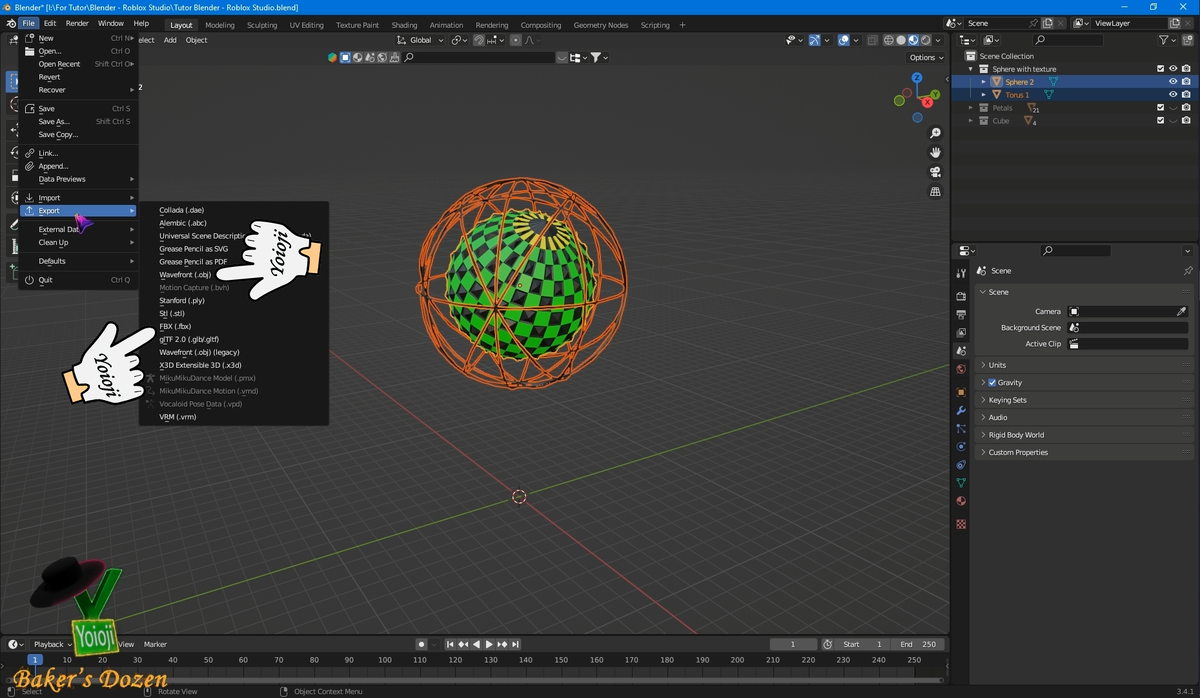Expand the Sphere 2 tree item
Image resolution: width=1200 pixels, height=698 pixels.
coord(983,82)
